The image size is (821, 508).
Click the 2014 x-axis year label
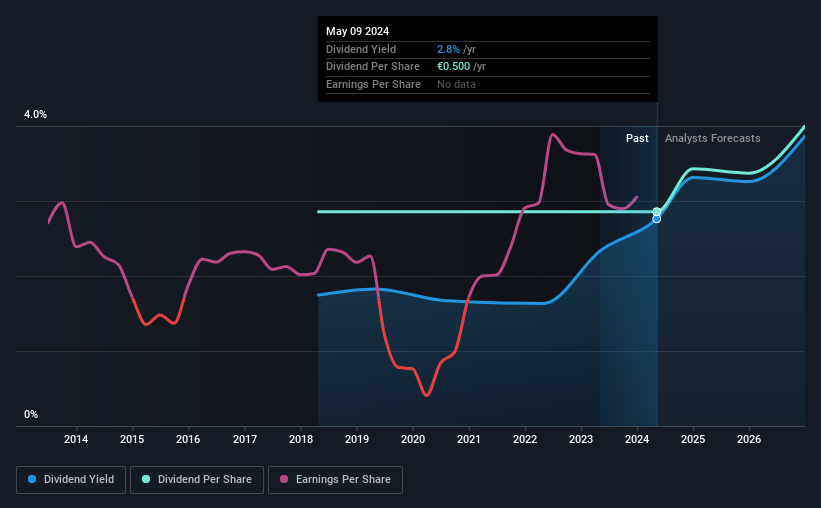76,439
